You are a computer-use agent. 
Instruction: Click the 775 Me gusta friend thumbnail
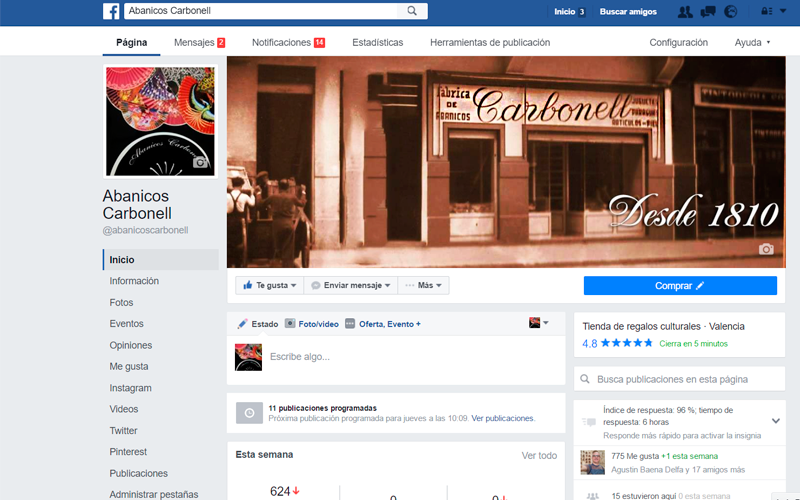(x=592, y=462)
